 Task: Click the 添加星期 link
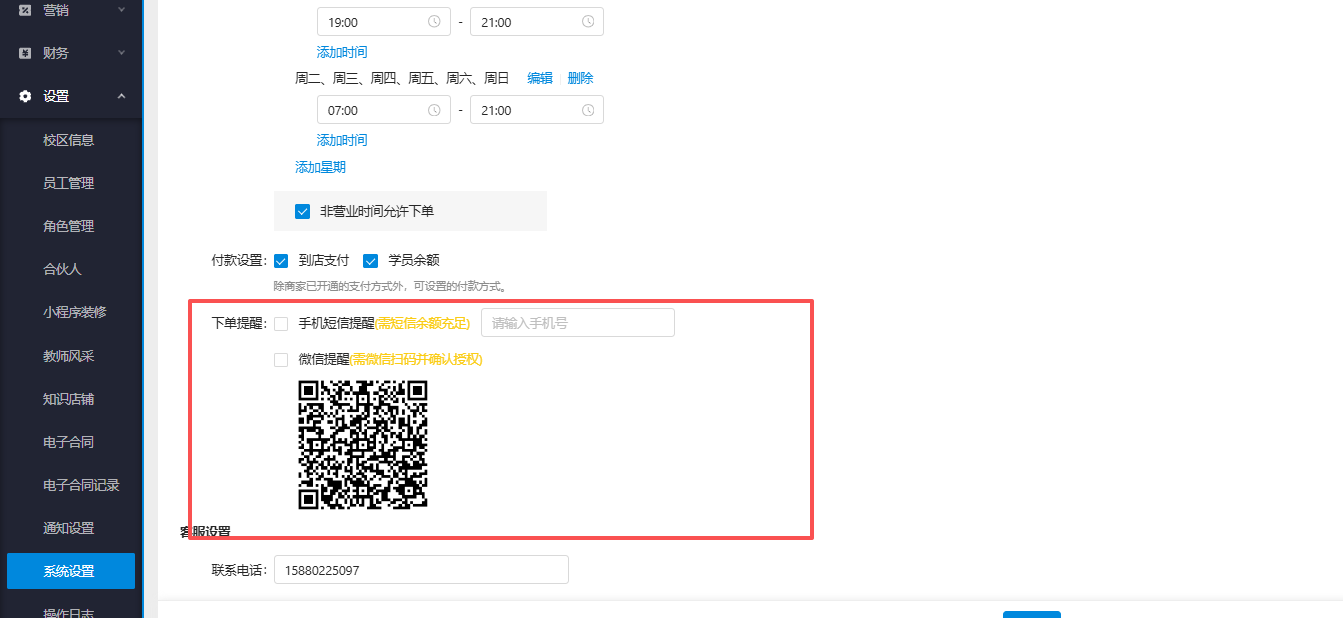pos(320,167)
